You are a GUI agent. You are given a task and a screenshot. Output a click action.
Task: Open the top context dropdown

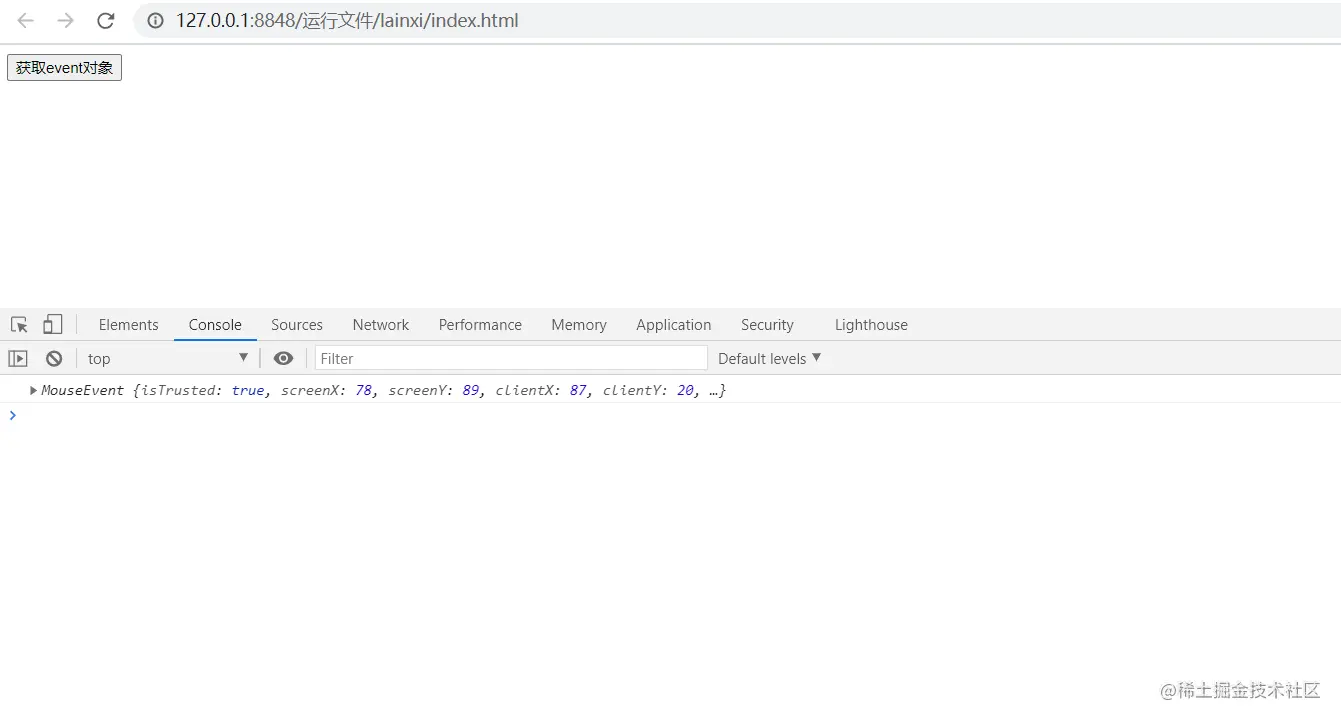168,358
